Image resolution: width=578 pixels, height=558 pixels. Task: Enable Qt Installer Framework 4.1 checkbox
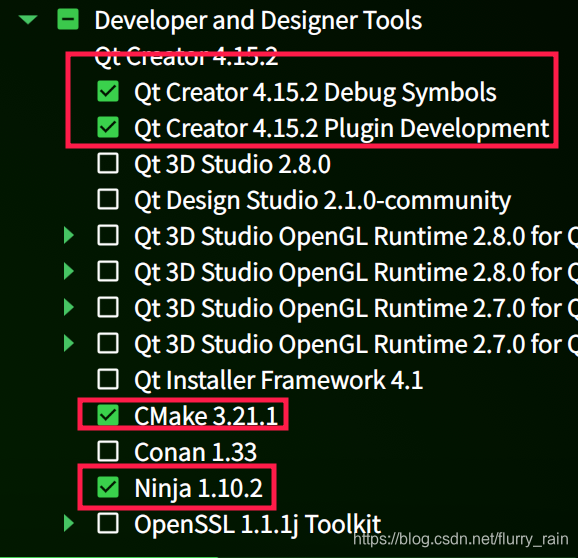pos(108,379)
